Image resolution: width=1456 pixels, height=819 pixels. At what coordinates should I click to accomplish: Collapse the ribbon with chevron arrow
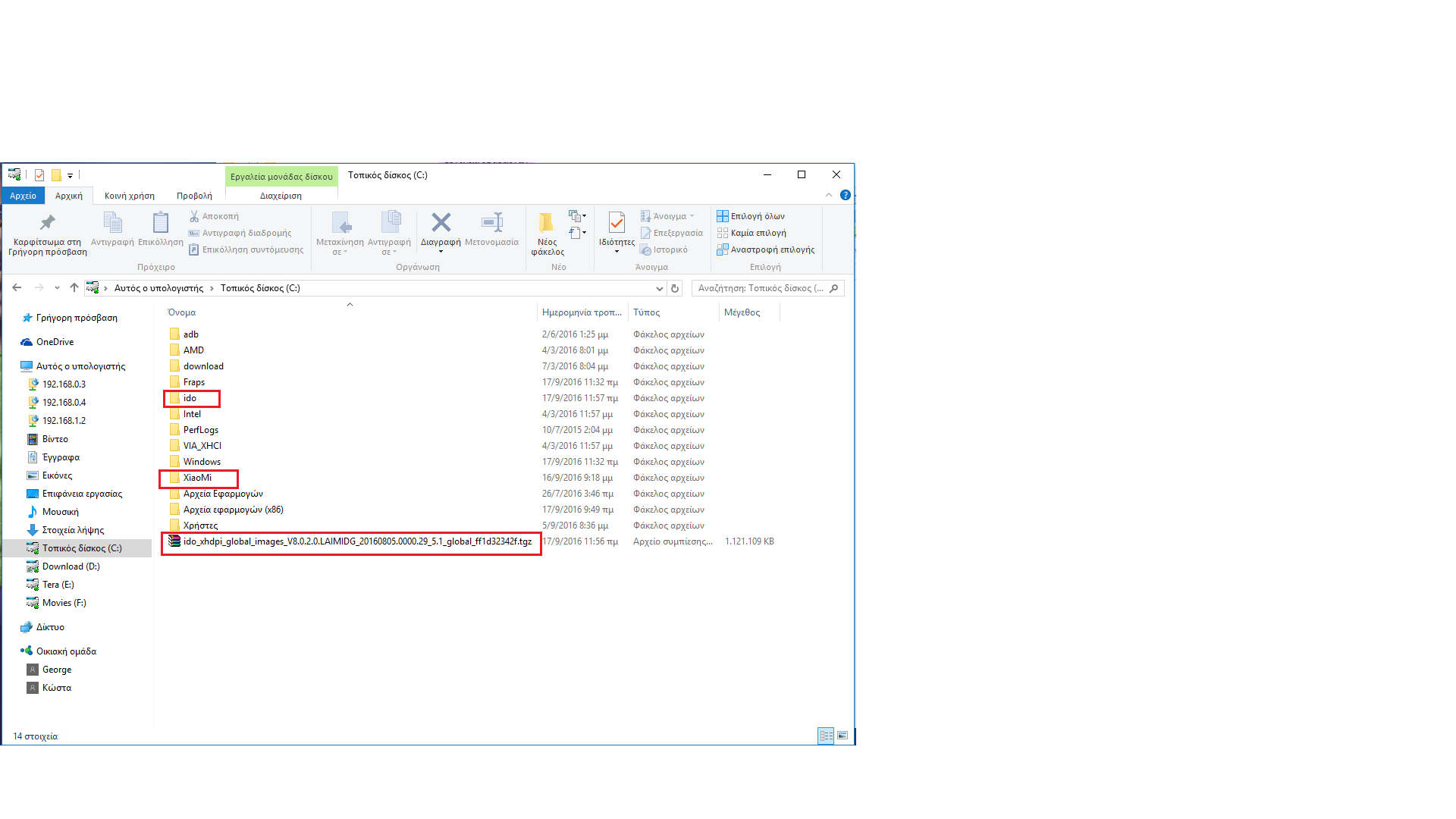pos(828,196)
